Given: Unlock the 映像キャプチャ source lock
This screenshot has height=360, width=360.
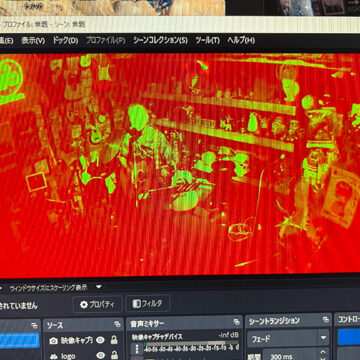Looking at the screenshot, I should click(114, 340).
